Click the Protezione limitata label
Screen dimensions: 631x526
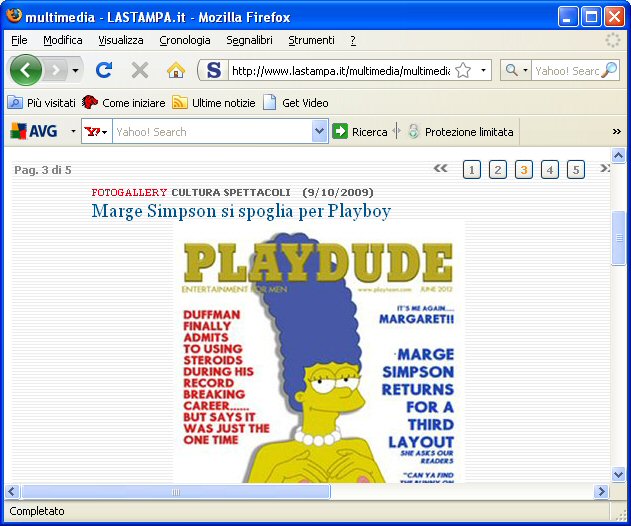469,132
